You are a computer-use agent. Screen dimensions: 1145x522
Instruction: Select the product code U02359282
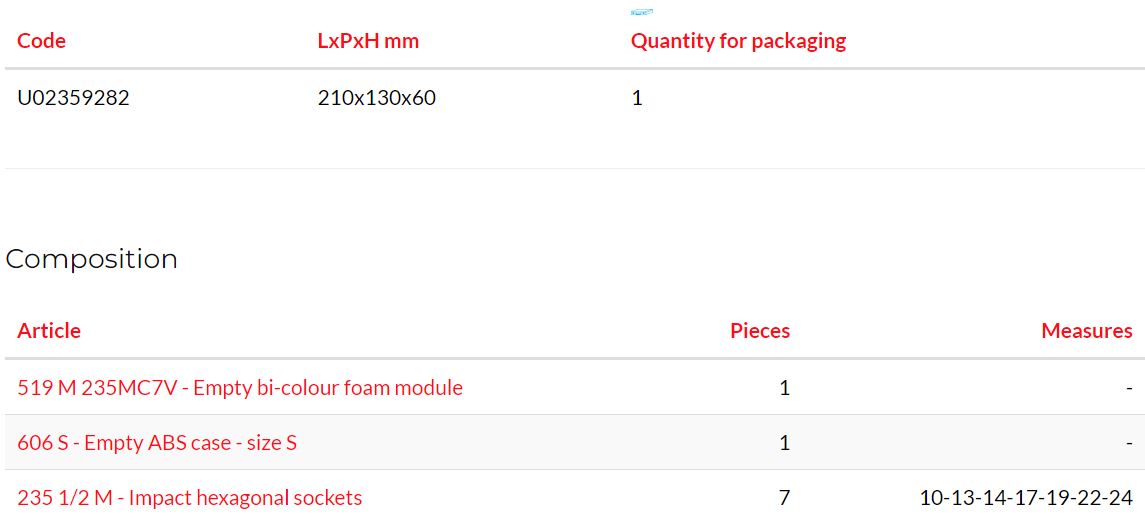tap(74, 97)
